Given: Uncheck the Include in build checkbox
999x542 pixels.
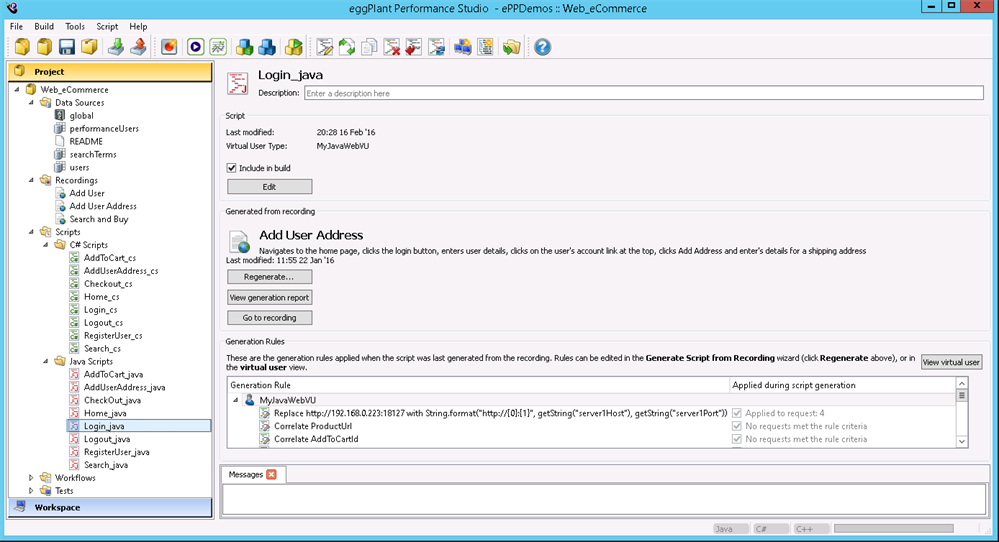Looking at the screenshot, I should 232,168.
